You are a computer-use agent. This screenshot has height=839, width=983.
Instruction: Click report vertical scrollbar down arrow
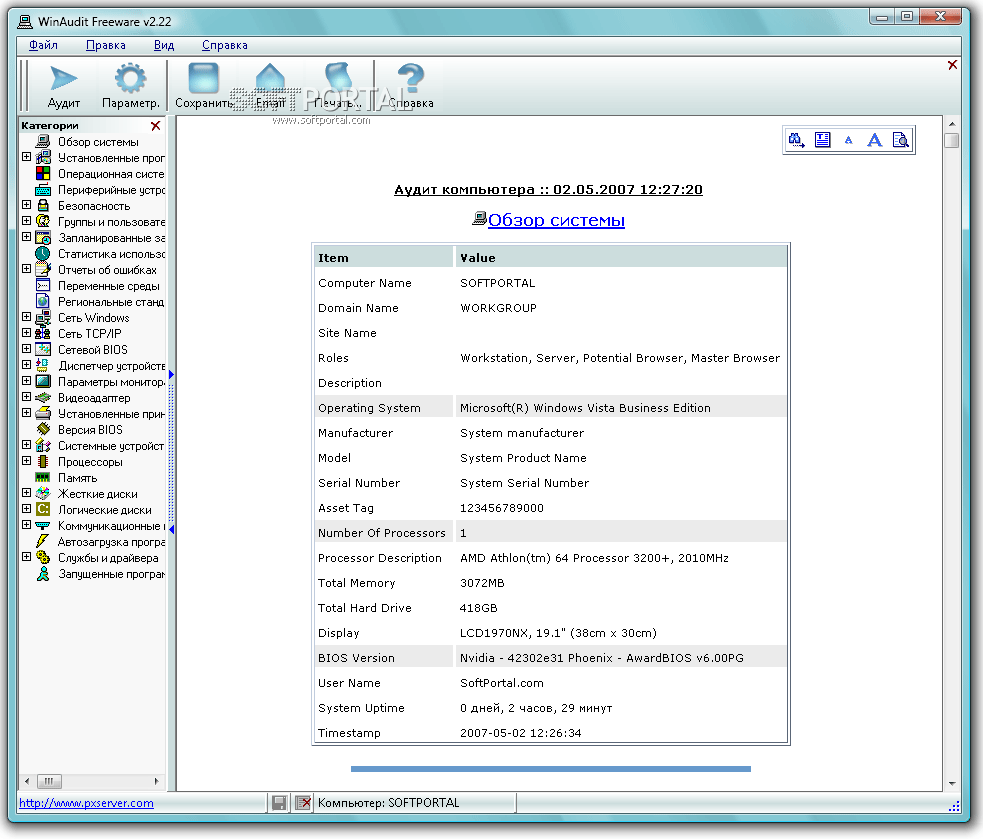point(952,784)
